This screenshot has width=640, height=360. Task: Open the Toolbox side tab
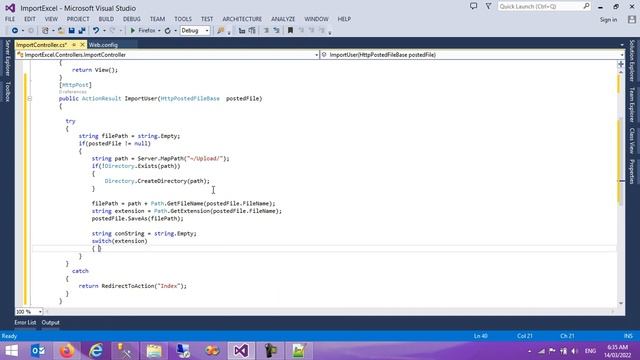tap(7, 91)
